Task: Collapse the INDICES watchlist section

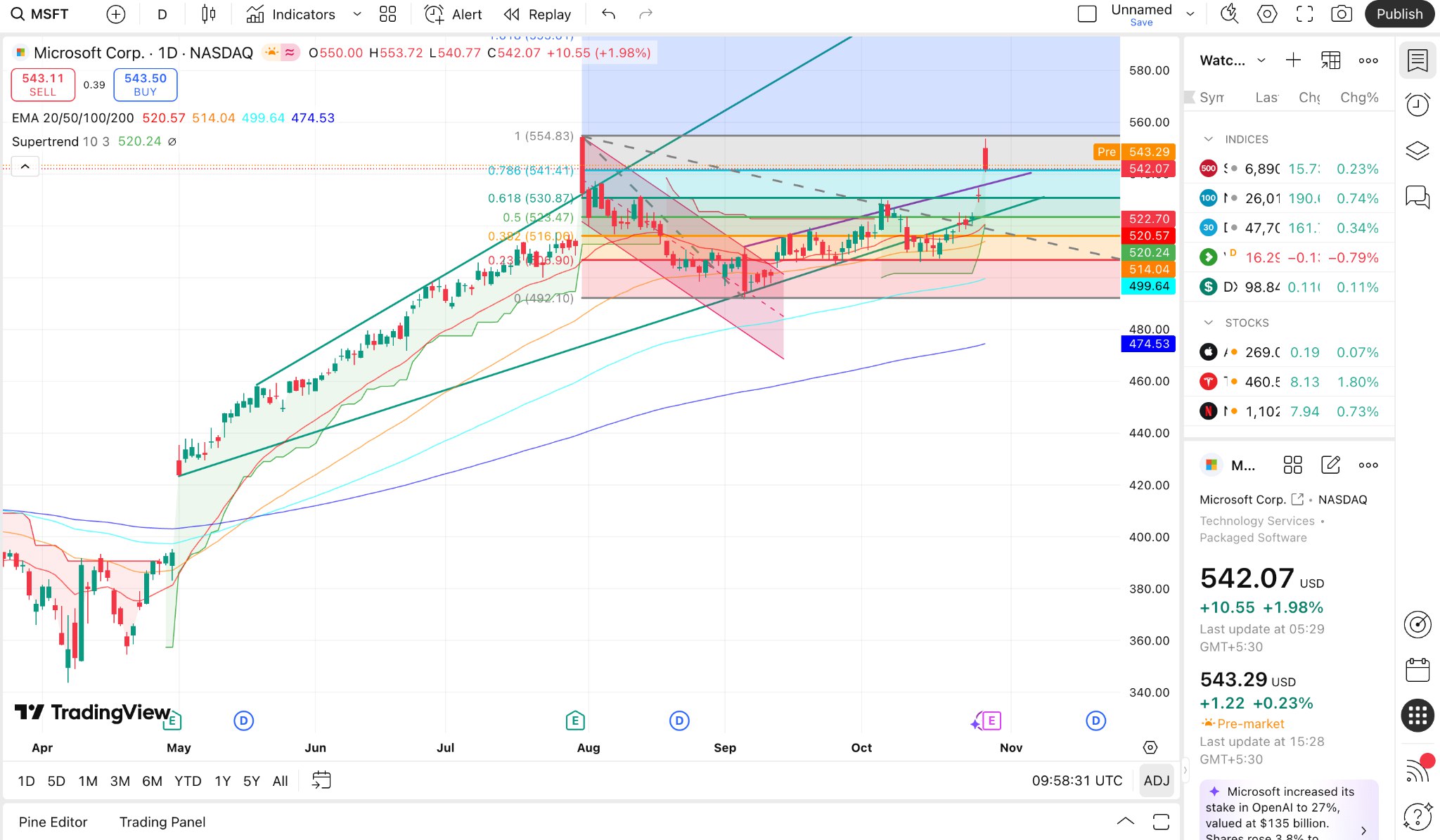Action: (1209, 139)
